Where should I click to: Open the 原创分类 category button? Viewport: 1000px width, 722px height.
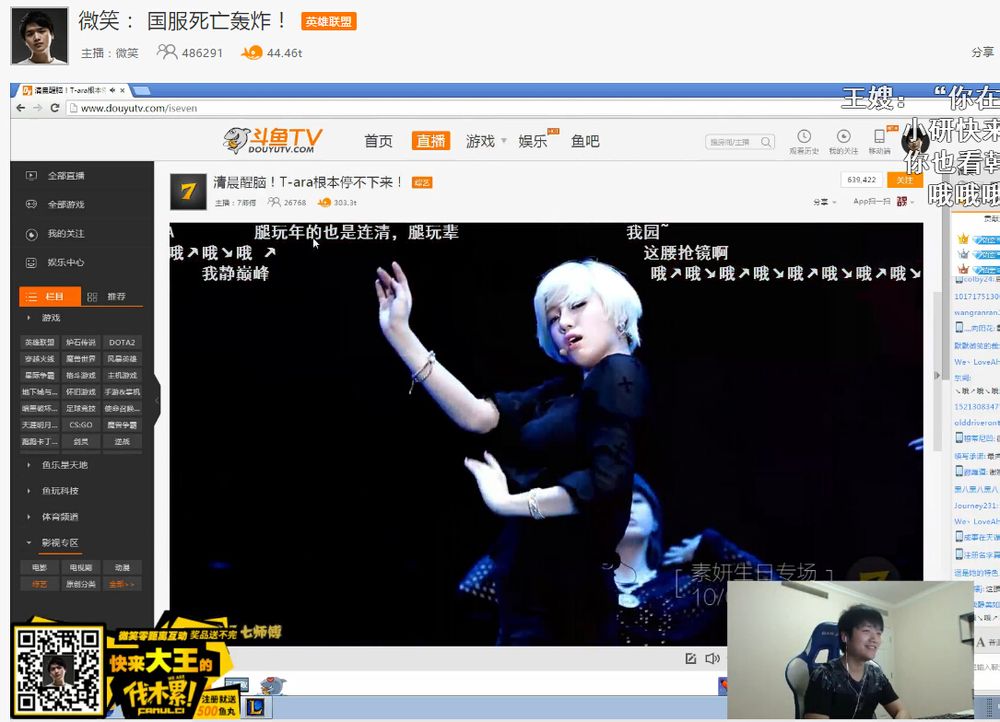coord(80,584)
